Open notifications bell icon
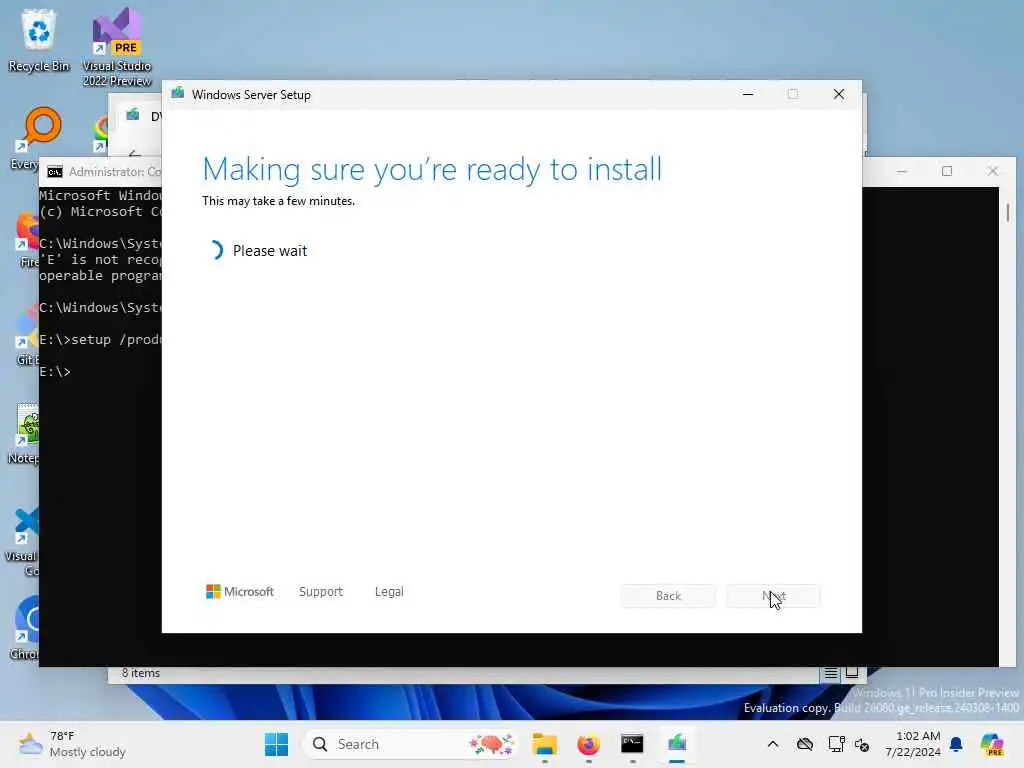 956,744
